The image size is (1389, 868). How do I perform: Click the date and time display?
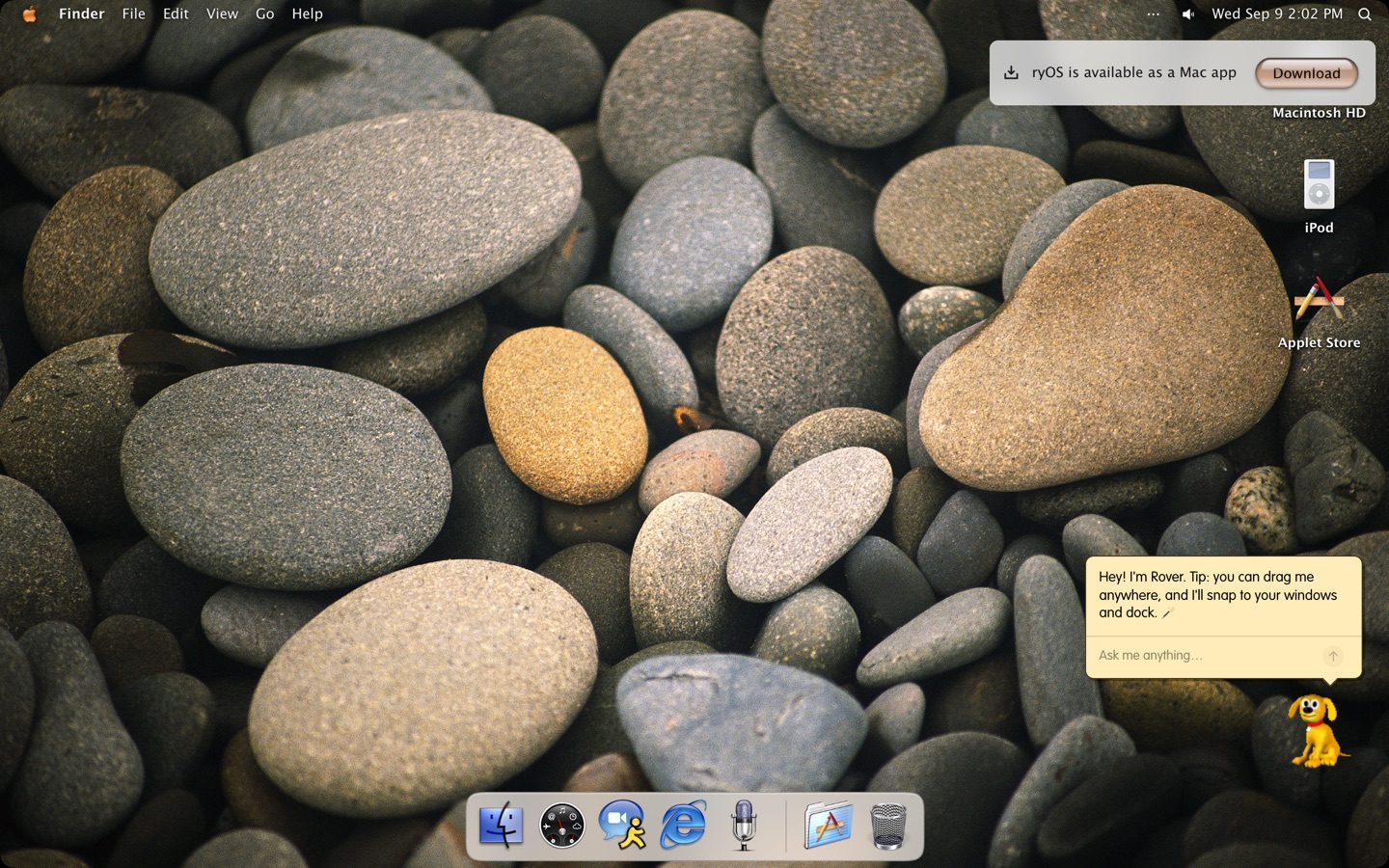pos(1277,14)
